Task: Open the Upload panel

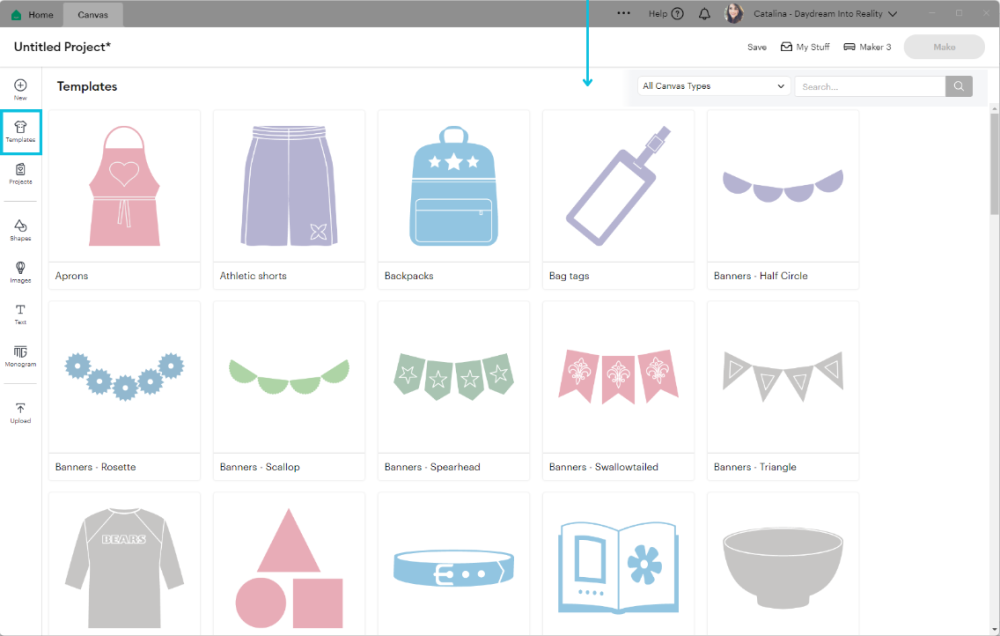Action: click(20, 413)
